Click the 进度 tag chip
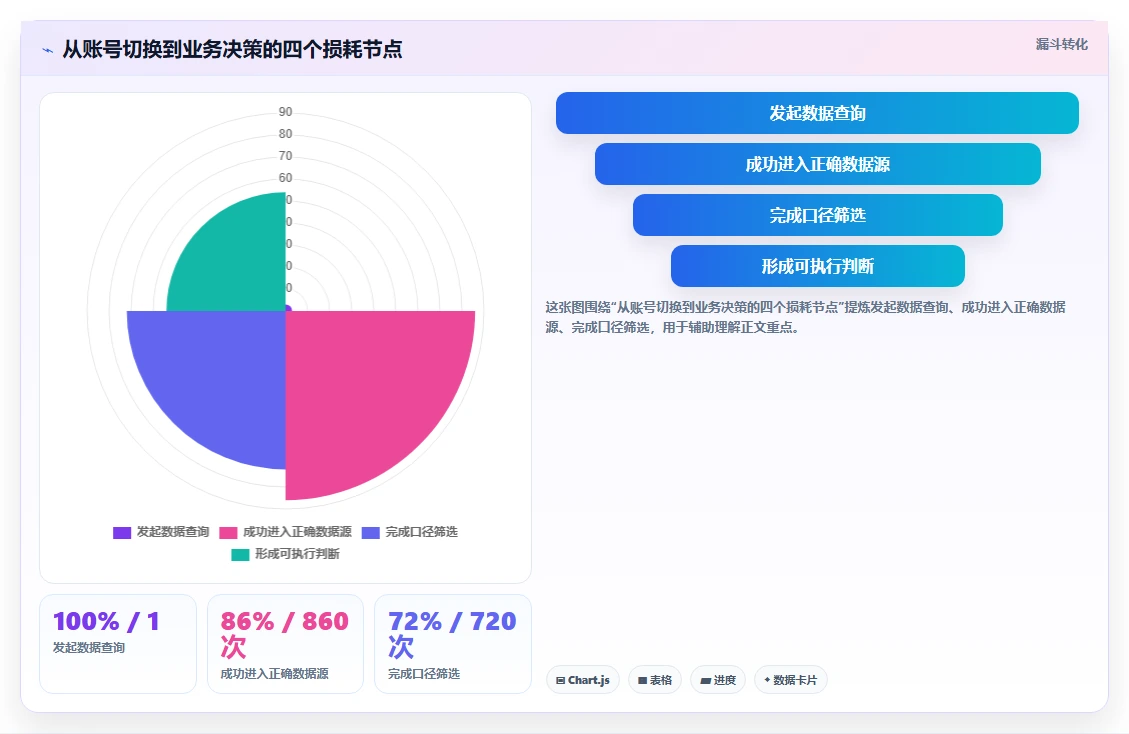This screenshot has height=734, width=1129. pyautogui.click(x=718, y=680)
